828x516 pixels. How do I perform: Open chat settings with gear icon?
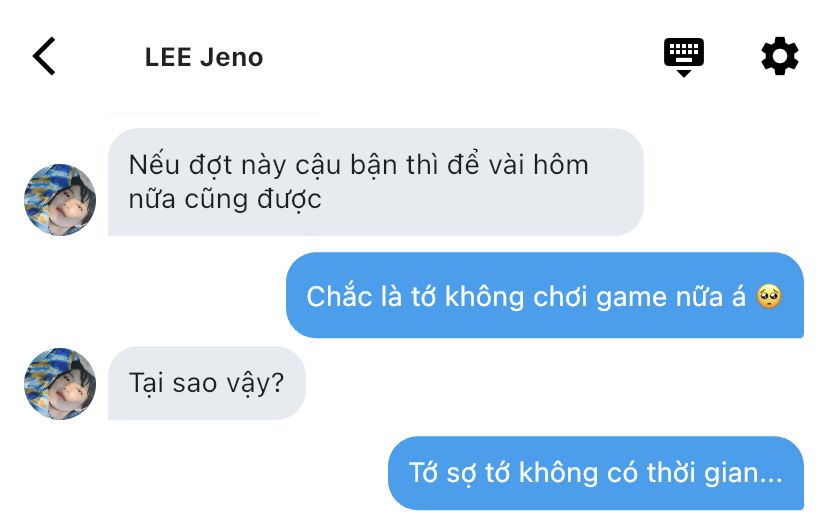point(779,56)
